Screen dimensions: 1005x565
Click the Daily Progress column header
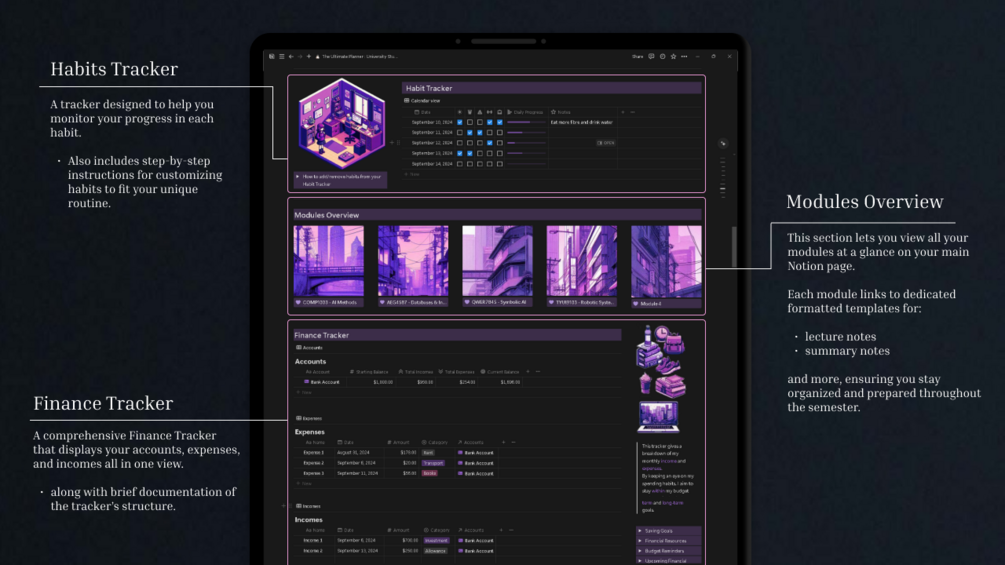click(x=526, y=112)
